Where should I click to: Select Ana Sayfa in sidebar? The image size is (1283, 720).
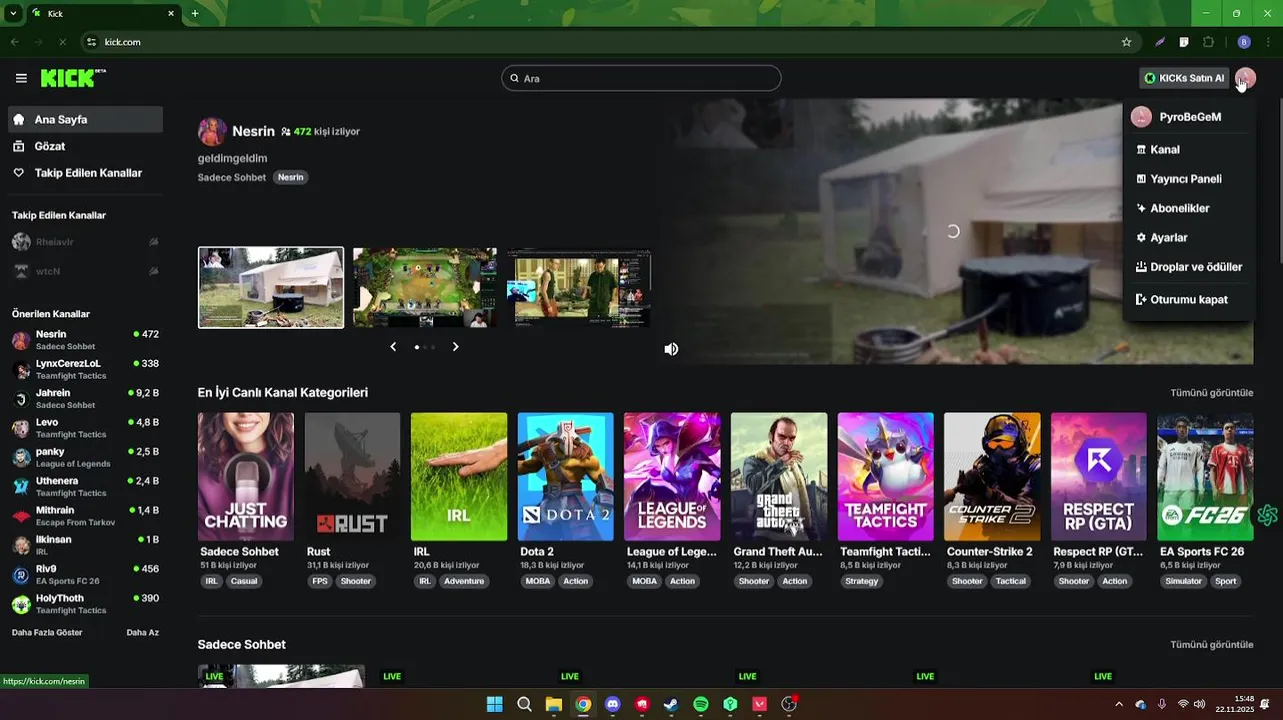pos(86,119)
